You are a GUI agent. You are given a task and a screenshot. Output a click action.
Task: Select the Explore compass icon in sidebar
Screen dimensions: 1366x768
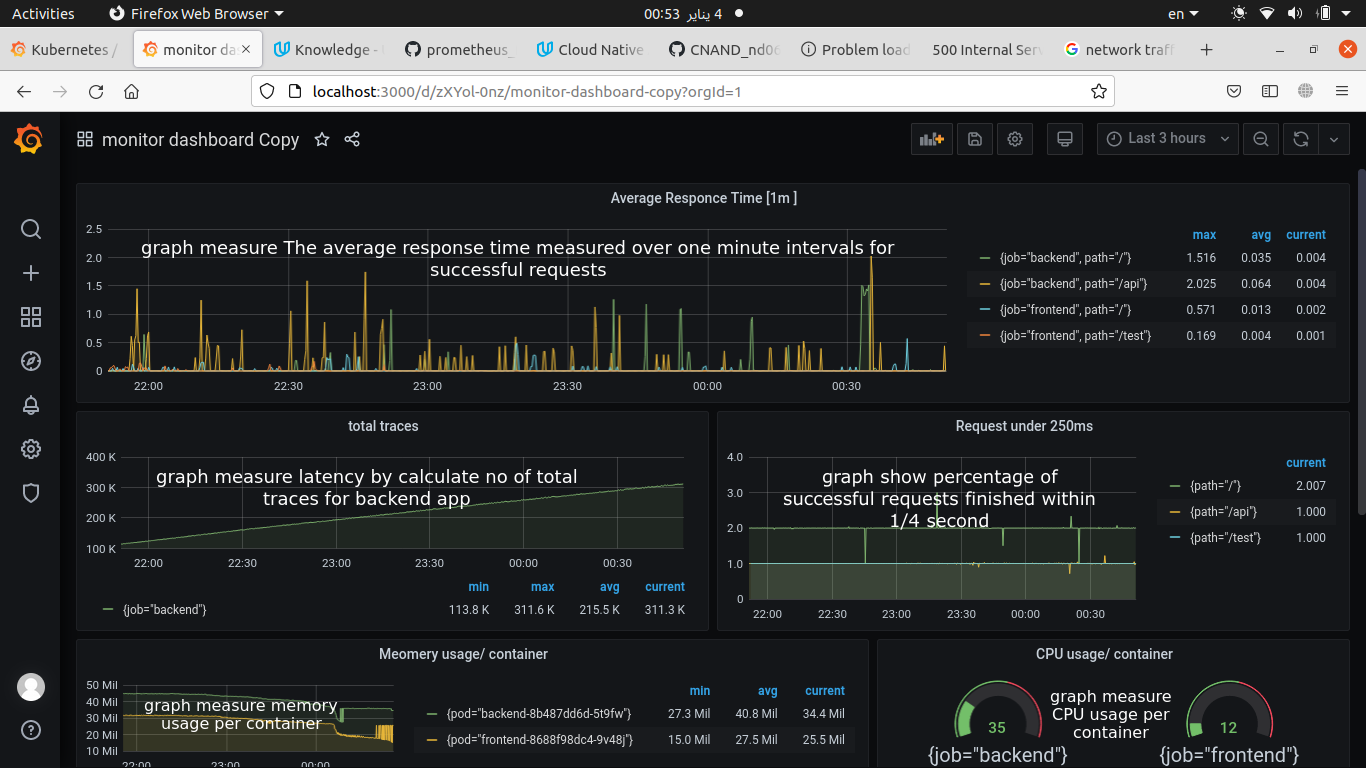click(30, 360)
